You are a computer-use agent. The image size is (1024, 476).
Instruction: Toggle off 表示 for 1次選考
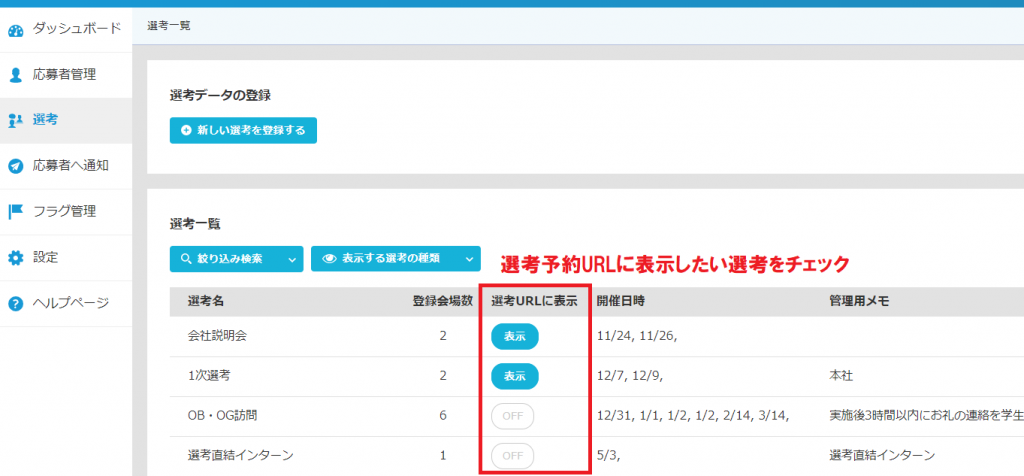(x=514, y=376)
